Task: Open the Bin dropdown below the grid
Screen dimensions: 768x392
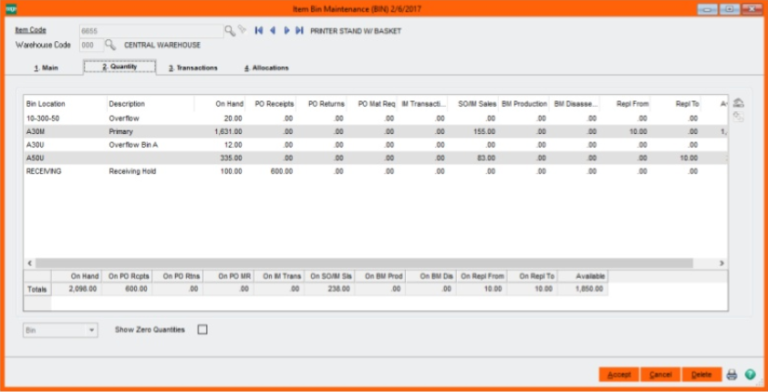Action: [60, 330]
